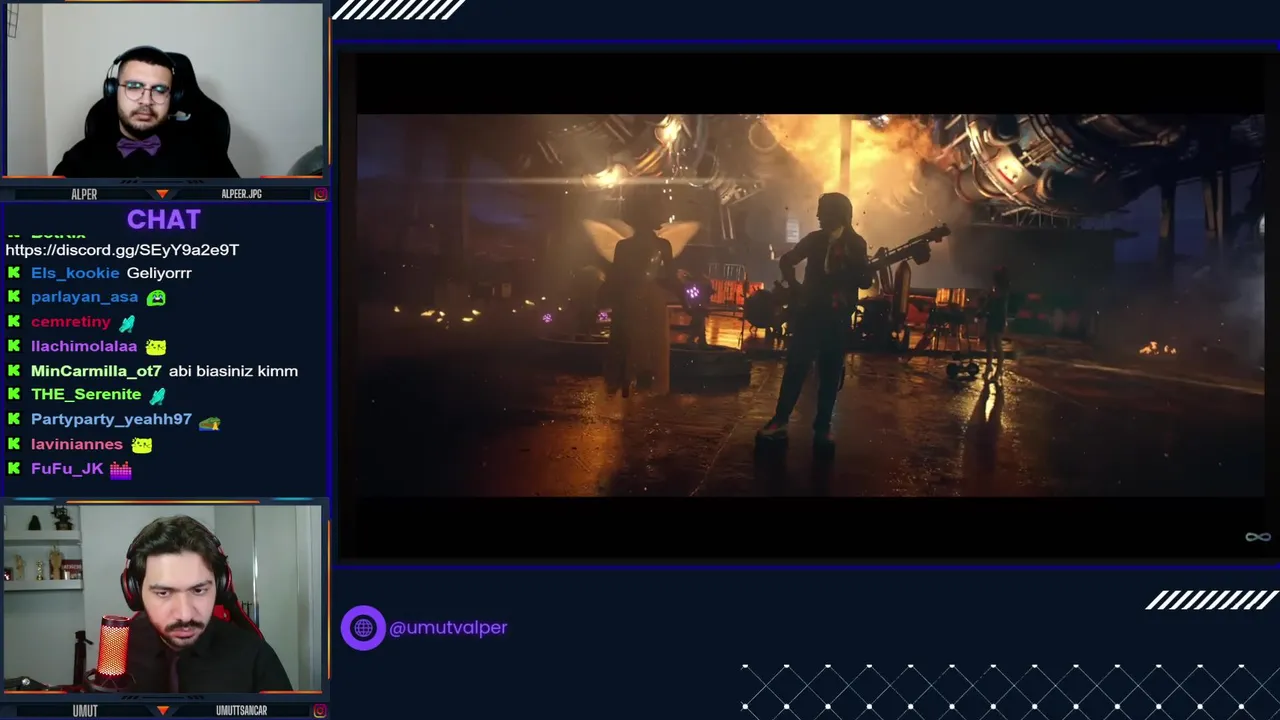Select the MinCarmilla_ot7 username
Screen dimensions: 1280x720
click(x=96, y=371)
